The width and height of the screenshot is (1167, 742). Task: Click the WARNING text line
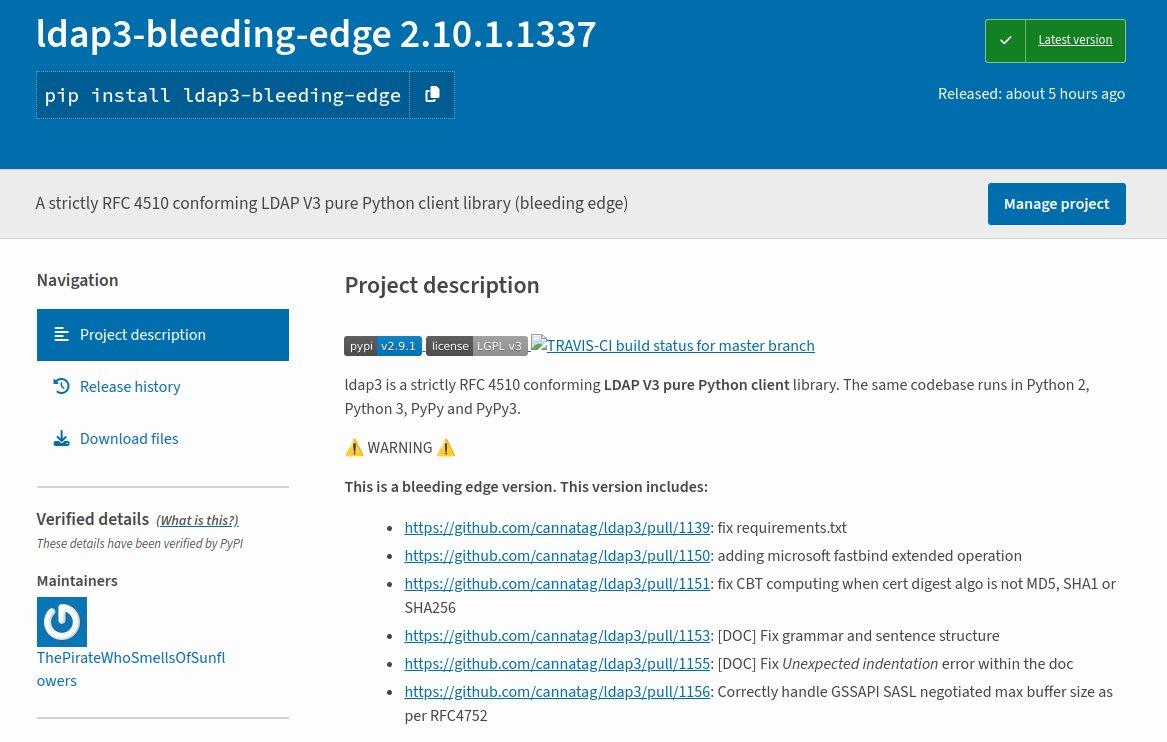(x=400, y=448)
